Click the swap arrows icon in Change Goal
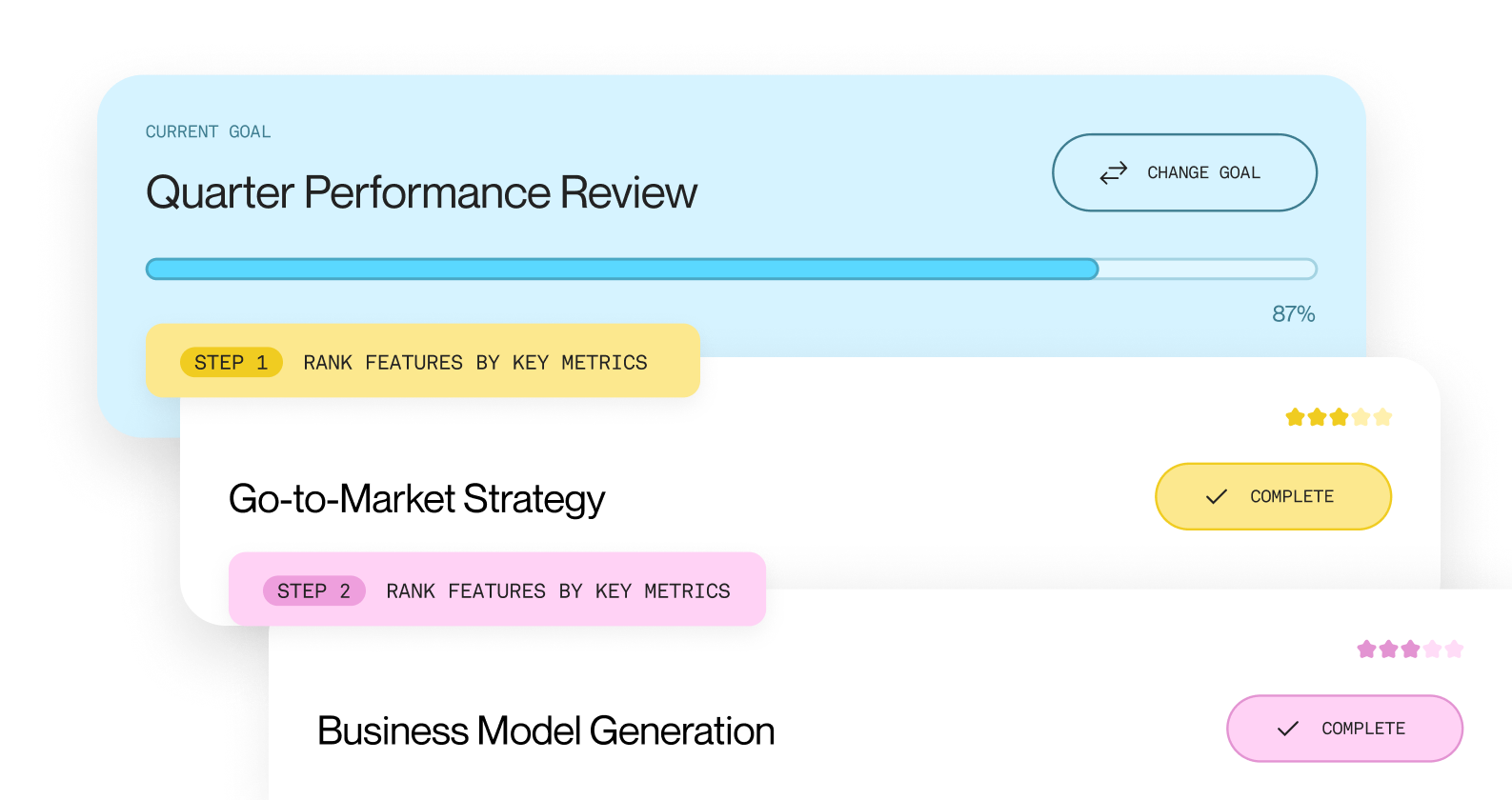Viewport: 1512px width, 800px height. point(1113,172)
